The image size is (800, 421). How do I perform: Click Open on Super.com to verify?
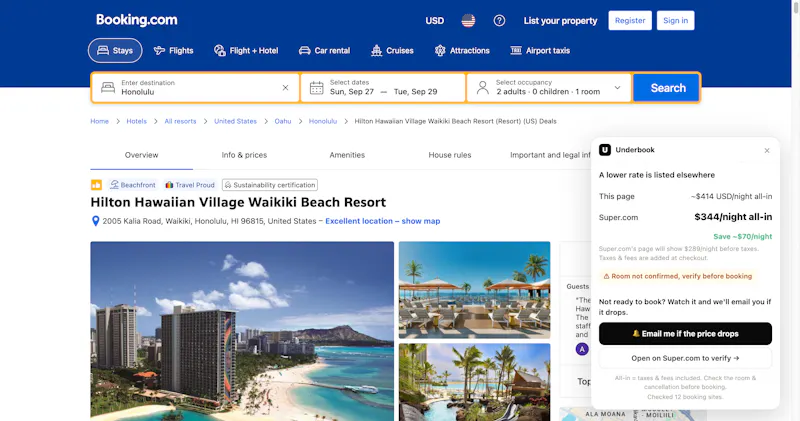[685, 358]
